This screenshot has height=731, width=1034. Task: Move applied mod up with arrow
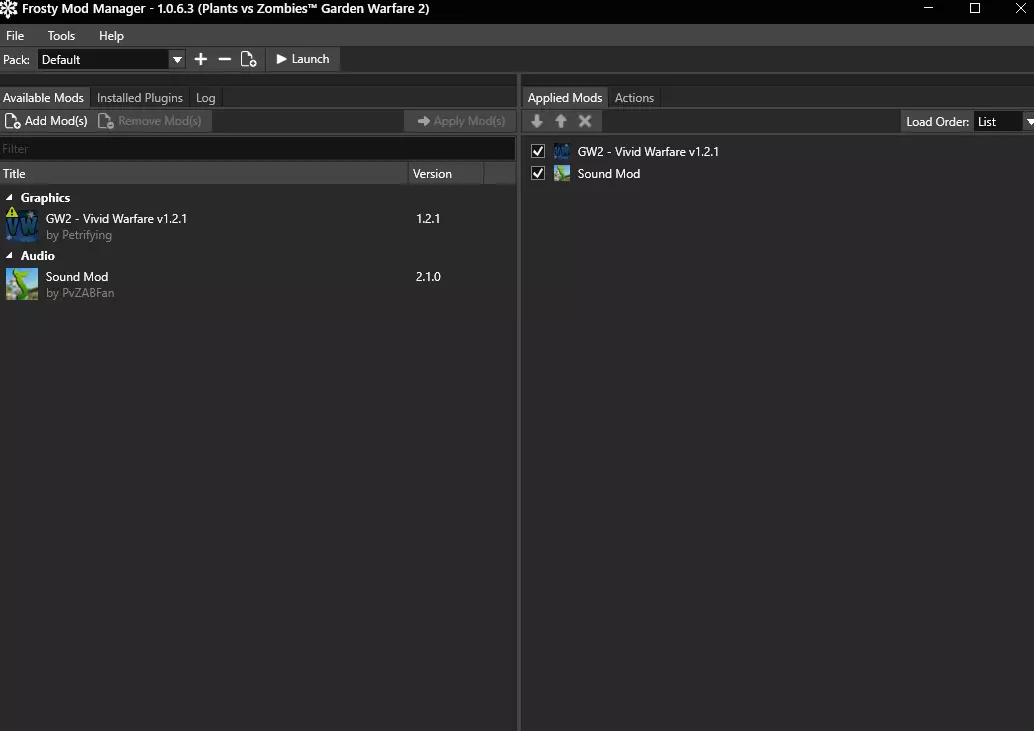click(561, 121)
